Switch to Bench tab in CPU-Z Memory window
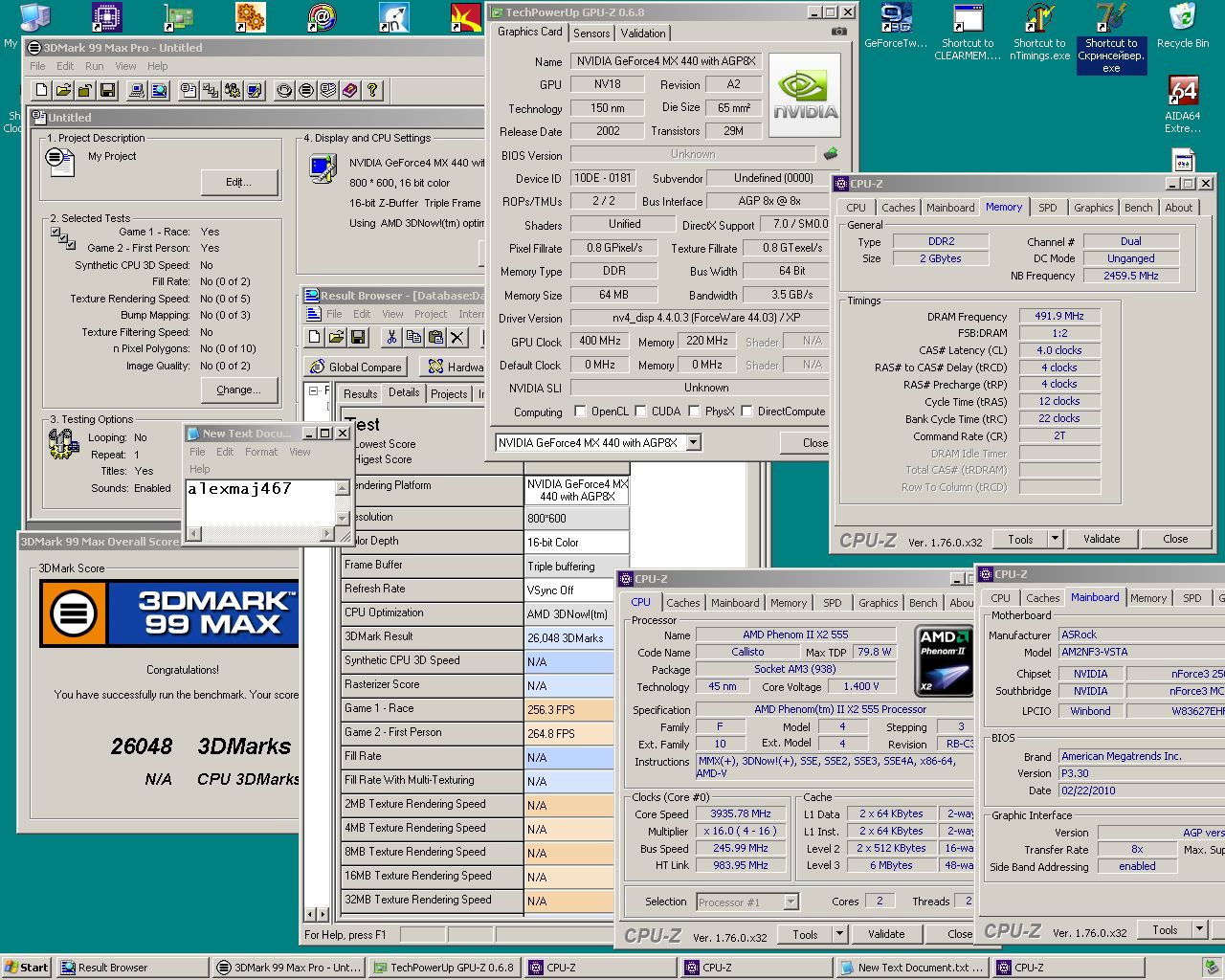 pos(1138,208)
